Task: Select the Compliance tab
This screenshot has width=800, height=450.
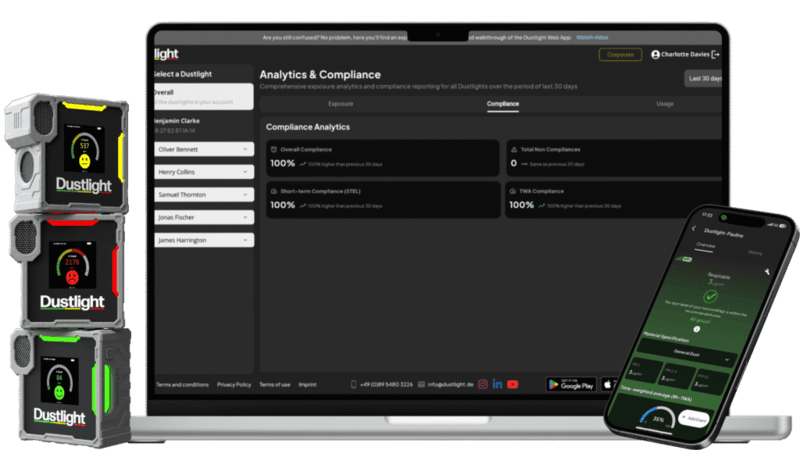Action: coord(503,104)
